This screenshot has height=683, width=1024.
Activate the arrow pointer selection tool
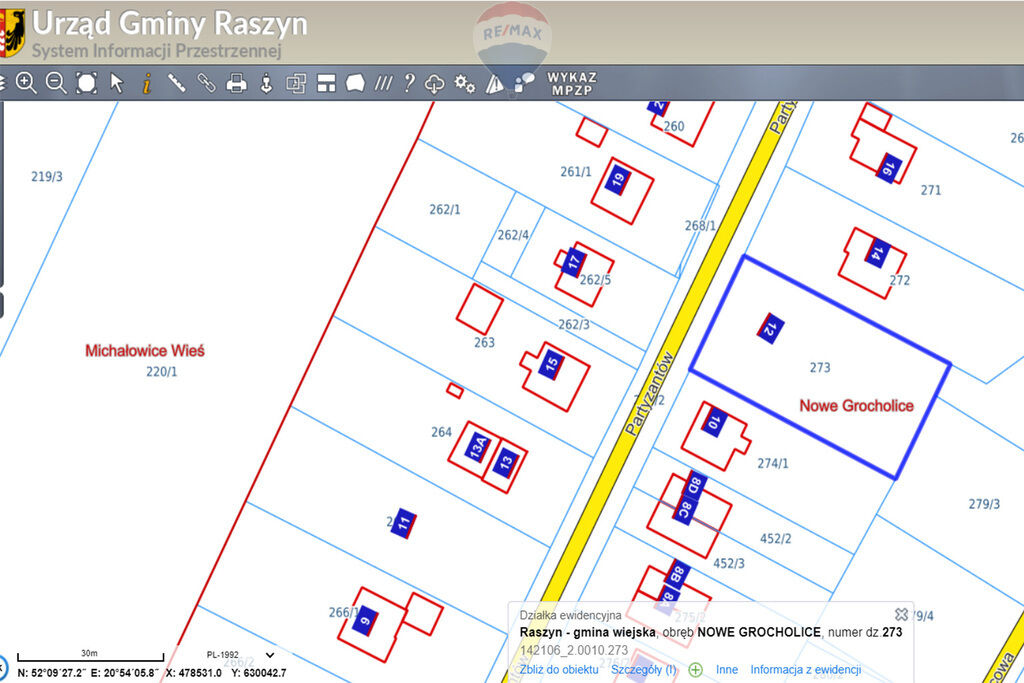pyautogui.click(x=117, y=83)
